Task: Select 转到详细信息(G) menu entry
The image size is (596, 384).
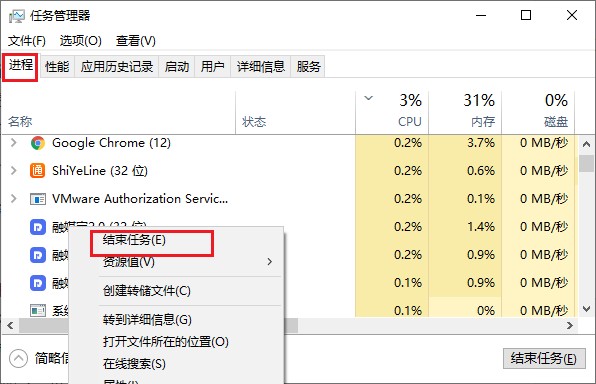Action: 147,319
